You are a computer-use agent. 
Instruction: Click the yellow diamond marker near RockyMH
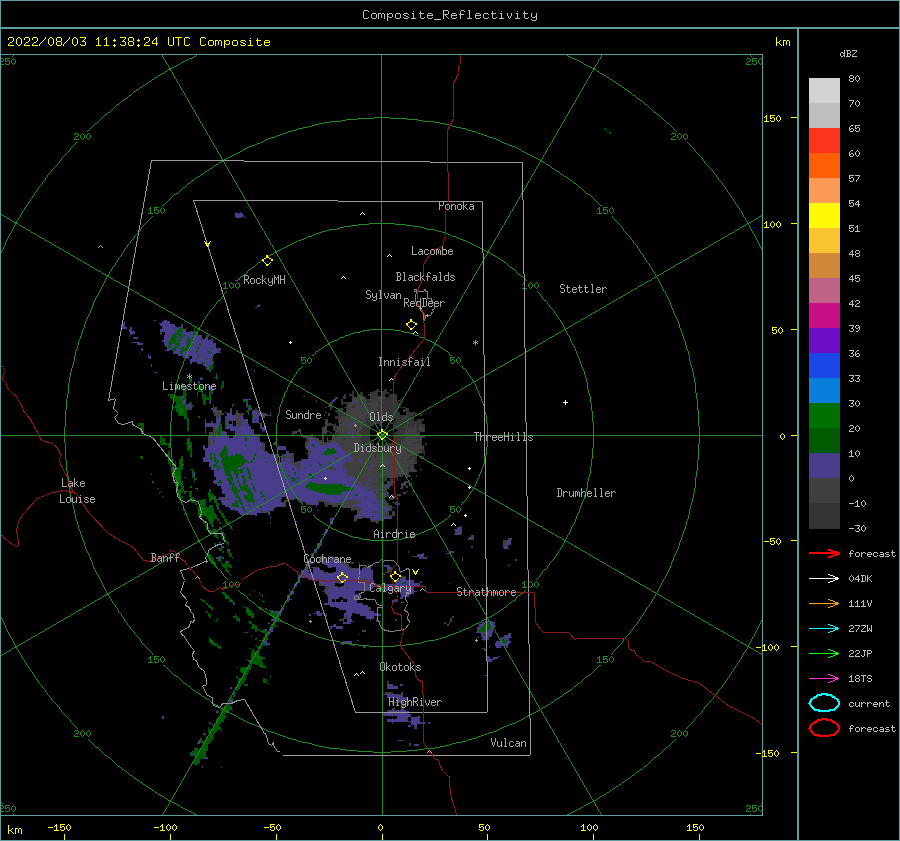(267, 261)
